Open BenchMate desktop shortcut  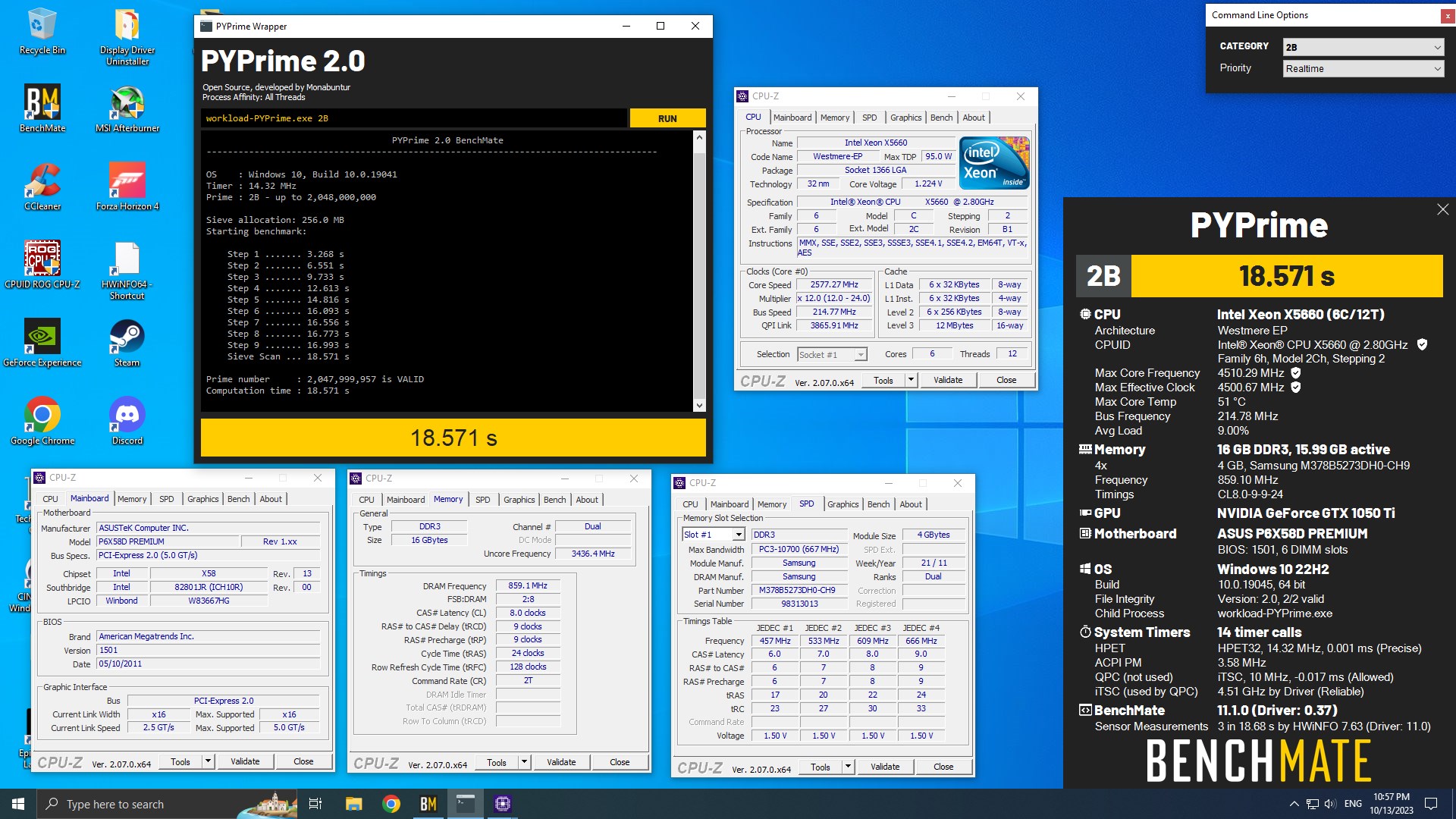click(42, 109)
